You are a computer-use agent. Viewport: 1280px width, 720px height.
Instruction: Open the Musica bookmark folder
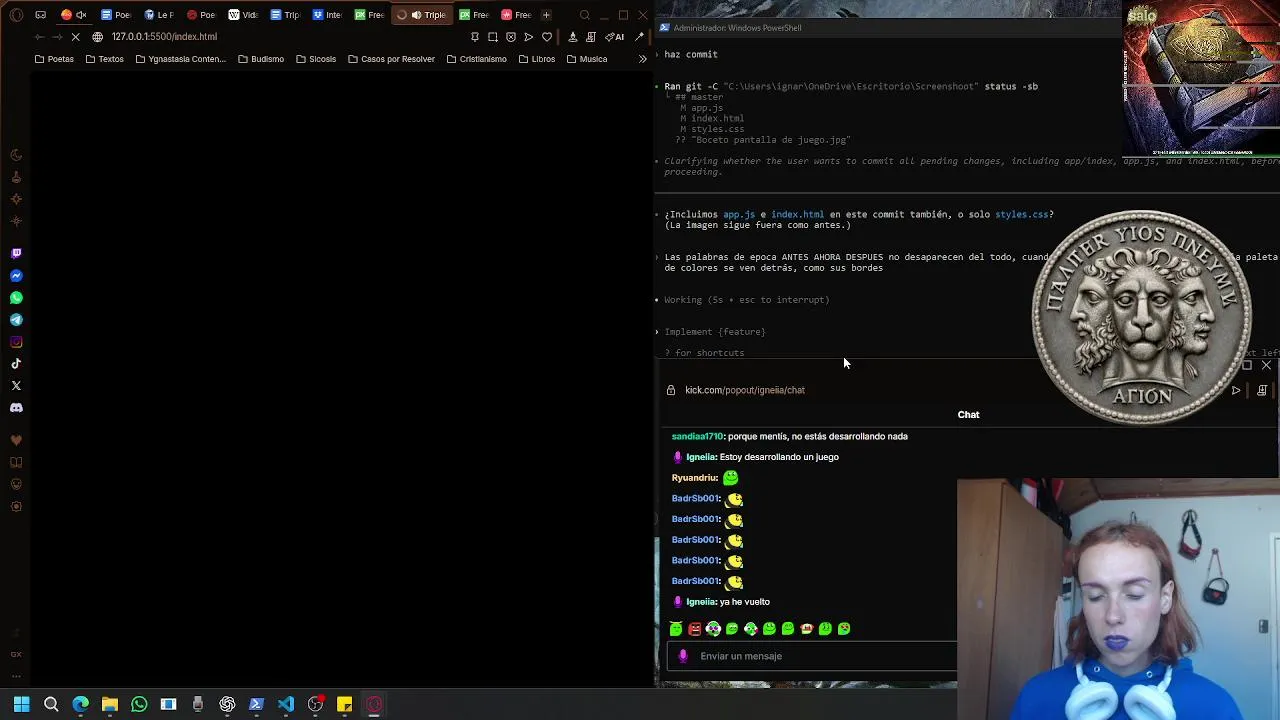pos(587,59)
